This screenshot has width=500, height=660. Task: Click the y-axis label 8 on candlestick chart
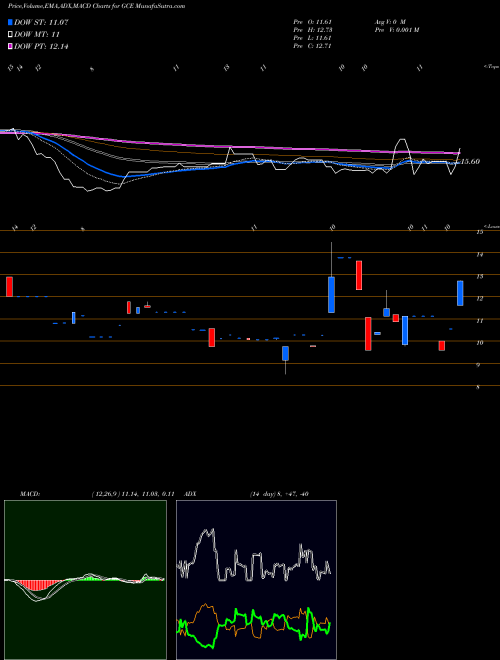tap(478, 387)
